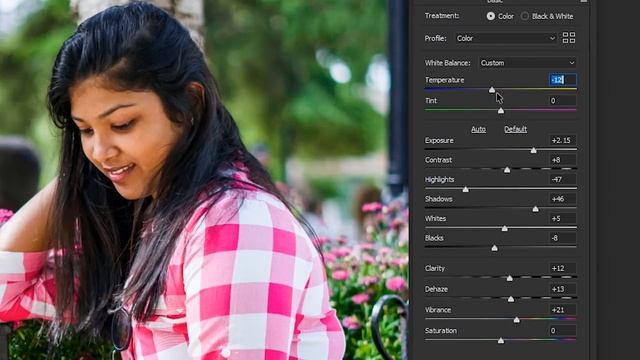Click the Treatment label text
This screenshot has height=360, width=640.
click(x=442, y=16)
